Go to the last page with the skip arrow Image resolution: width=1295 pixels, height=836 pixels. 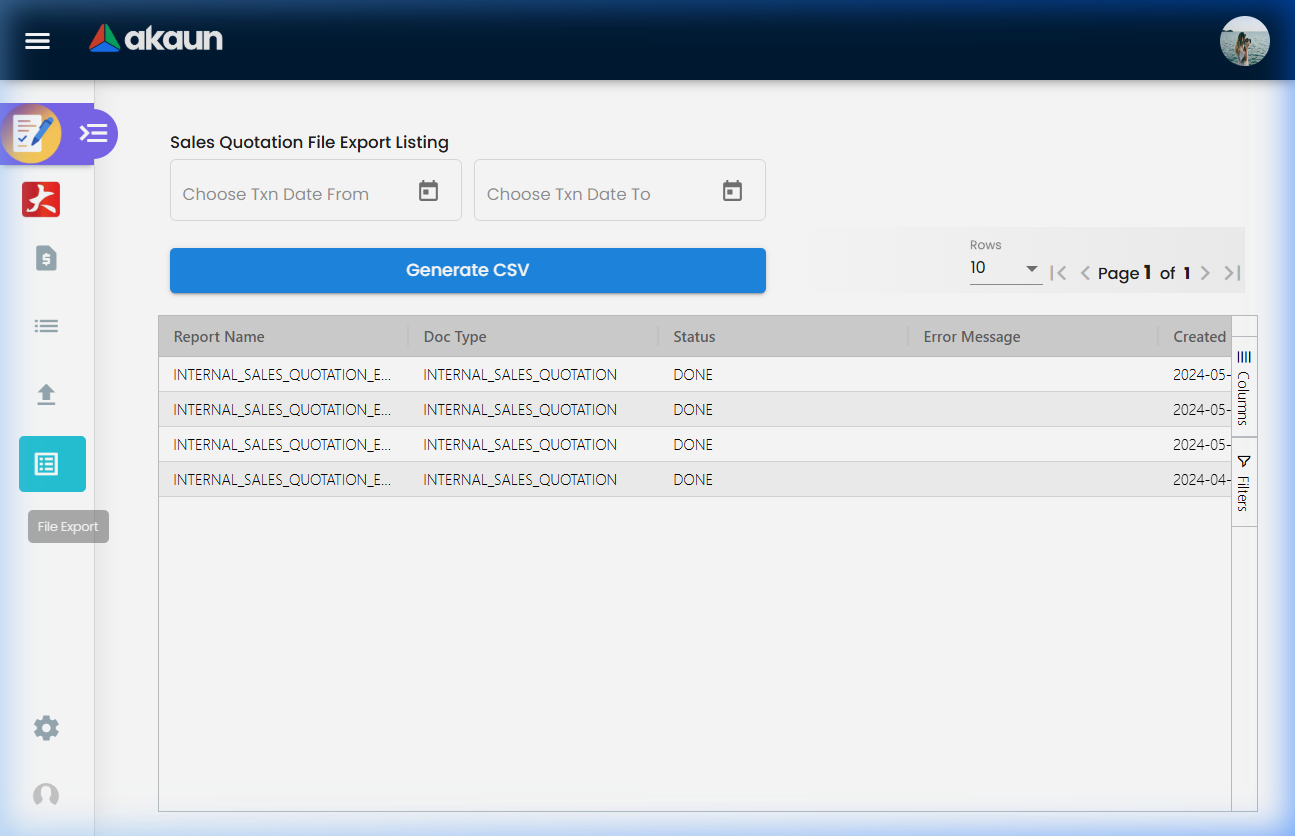pyautogui.click(x=1231, y=272)
